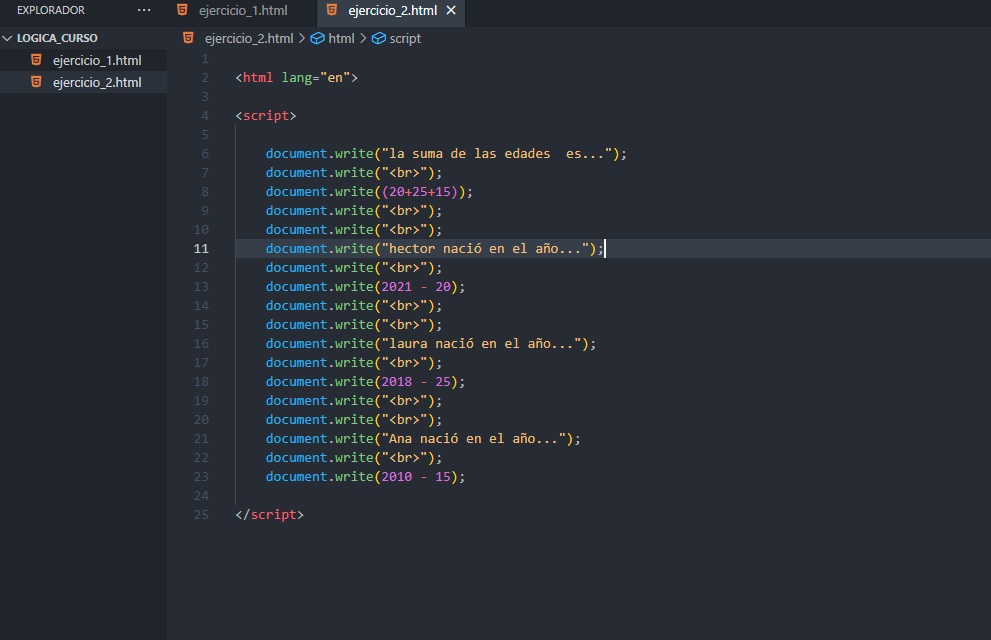
Task: Open the Explorer more actions ellipsis
Action: tap(144, 10)
